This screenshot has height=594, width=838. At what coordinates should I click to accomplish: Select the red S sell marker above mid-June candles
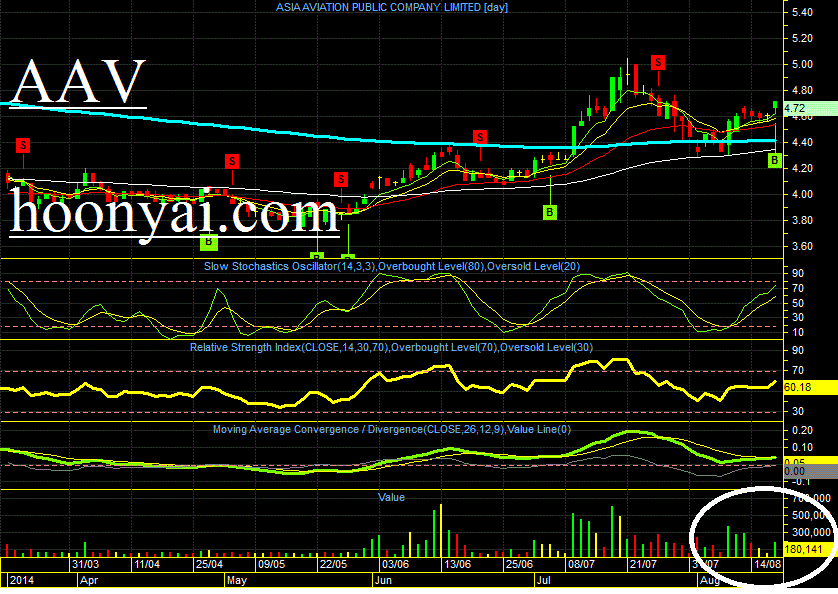[x=480, y=137]
